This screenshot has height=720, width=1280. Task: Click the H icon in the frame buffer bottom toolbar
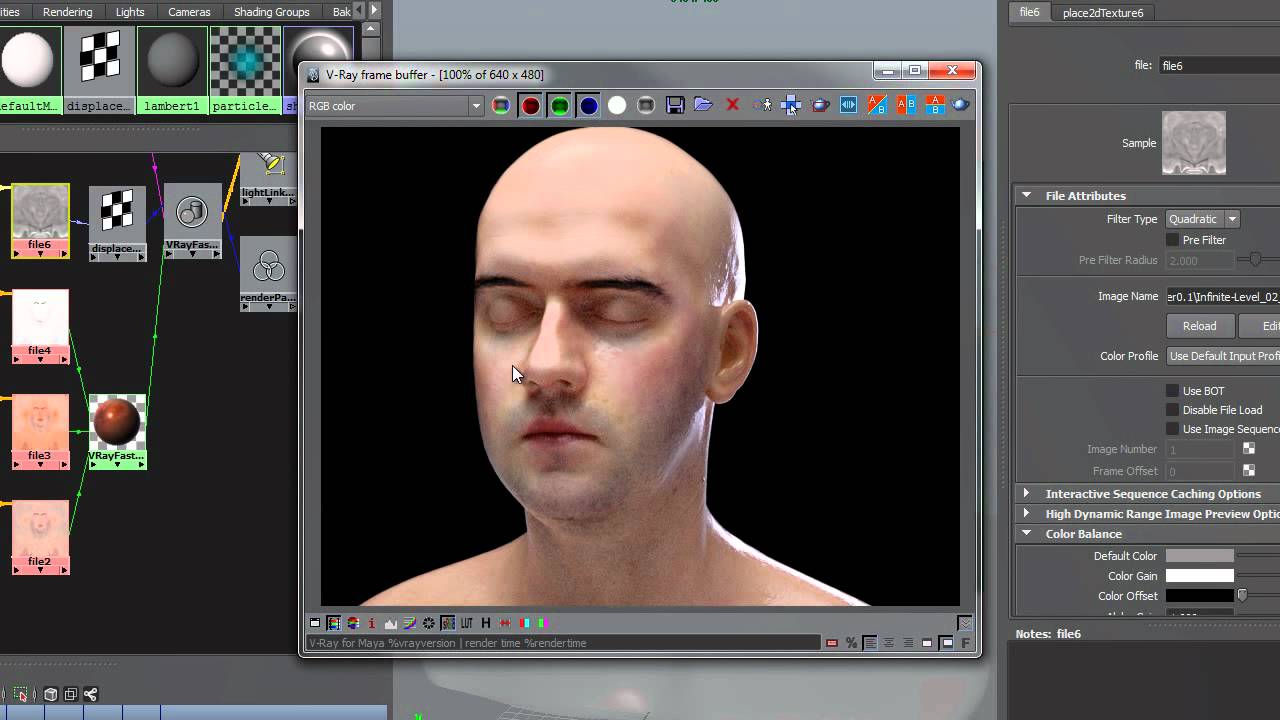coord(486,623)
